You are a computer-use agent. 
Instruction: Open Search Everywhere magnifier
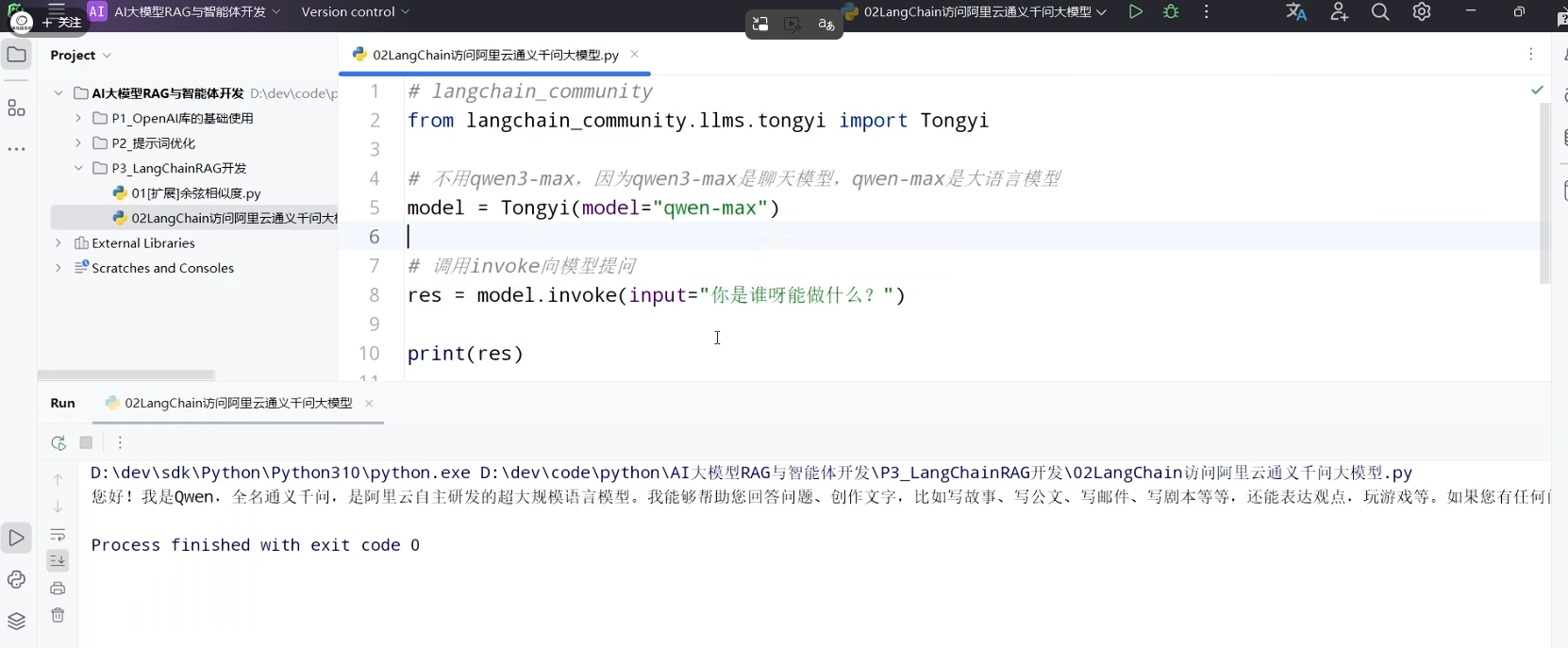pos(1380,12)
